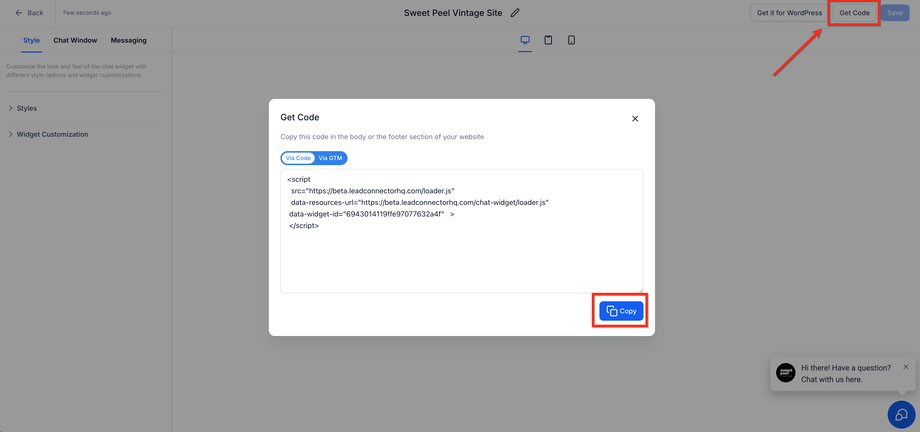Switch to desktop preview icon

tap(525, 40)
